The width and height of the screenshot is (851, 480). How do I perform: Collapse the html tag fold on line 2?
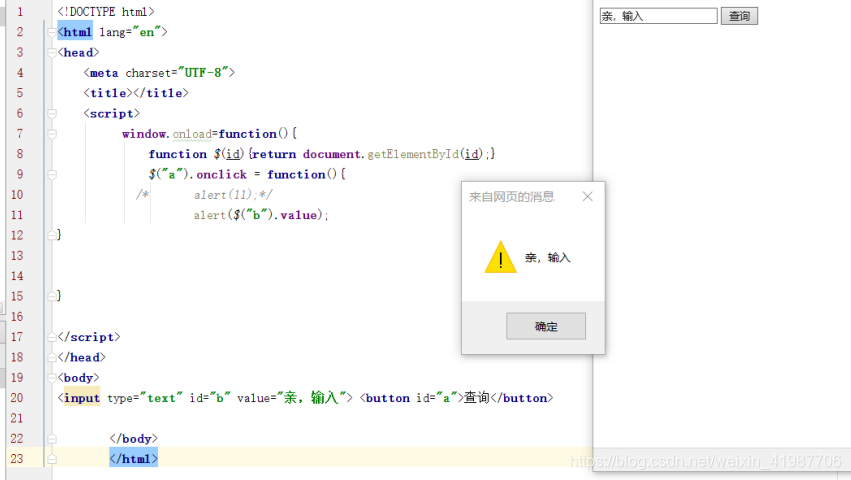tap(52, 33)
